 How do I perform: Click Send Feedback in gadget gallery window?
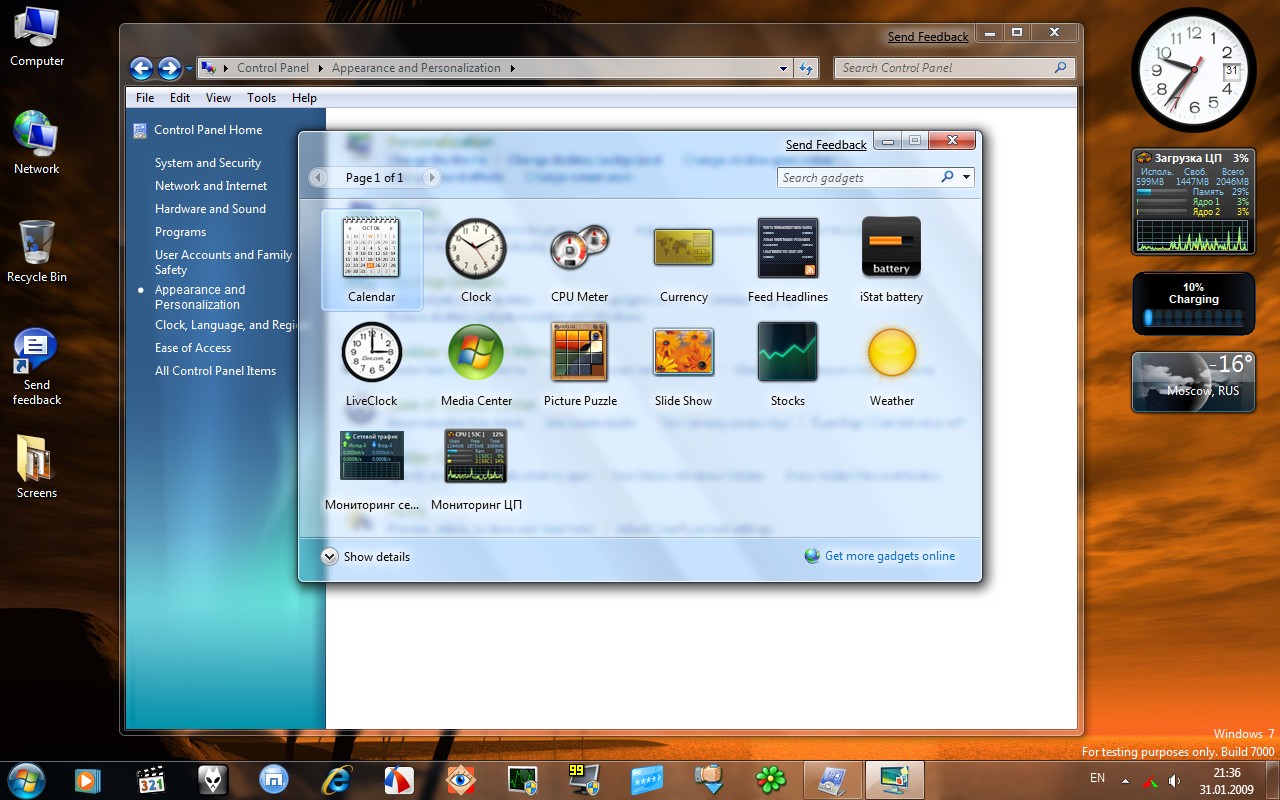click(826, 145)
